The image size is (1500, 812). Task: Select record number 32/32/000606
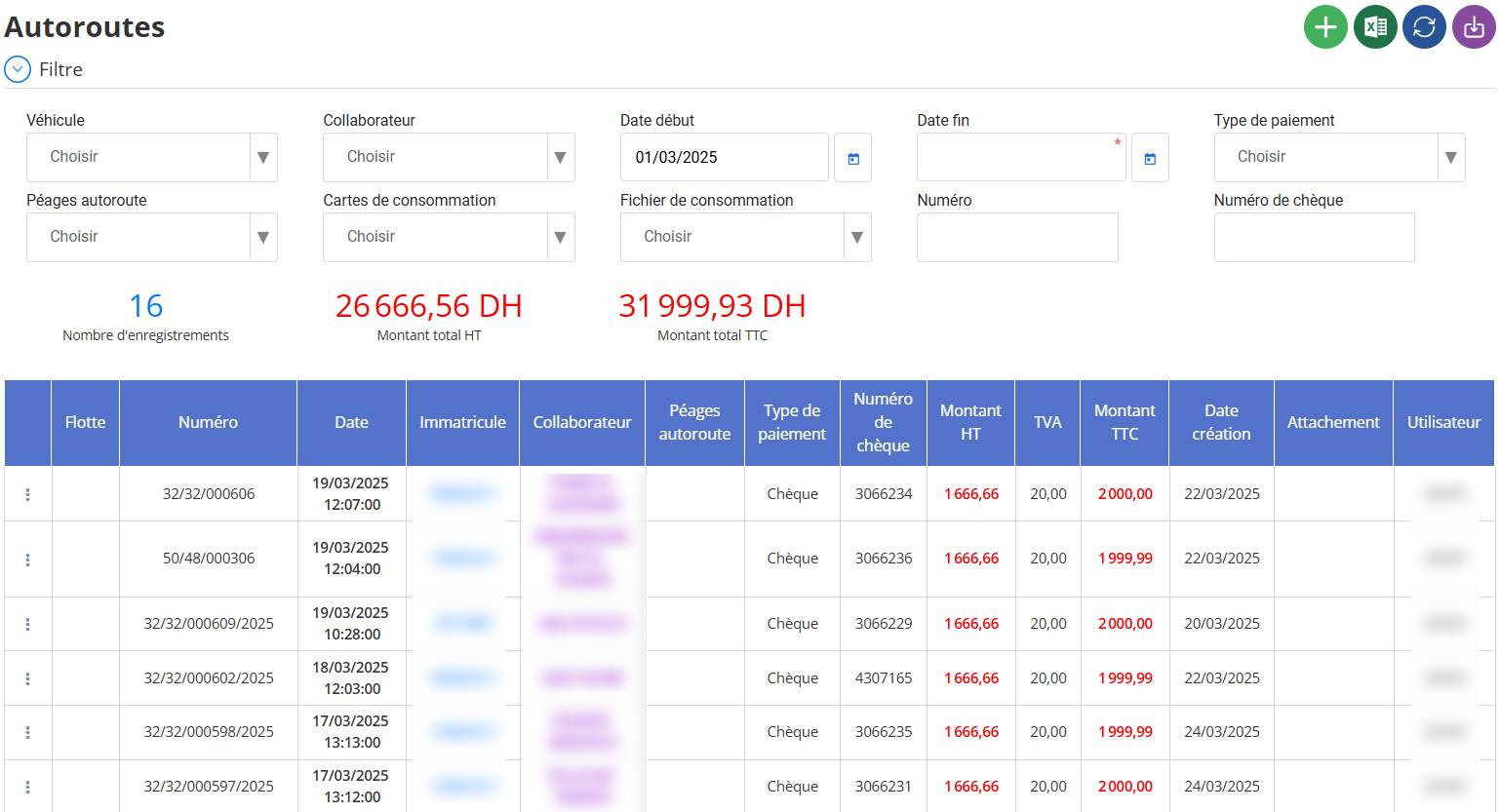[x=209, y=494]
